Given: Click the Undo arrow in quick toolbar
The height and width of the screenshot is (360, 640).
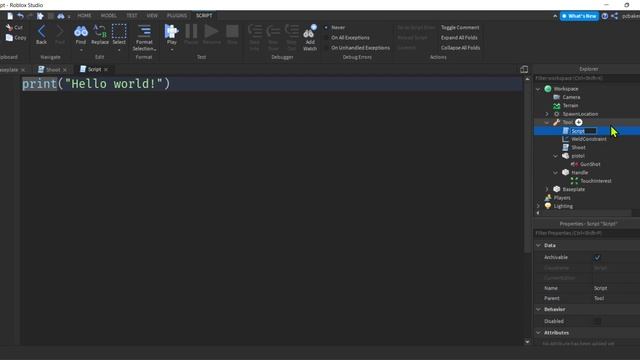Looking at the screenshot, I should click(20, 16).
